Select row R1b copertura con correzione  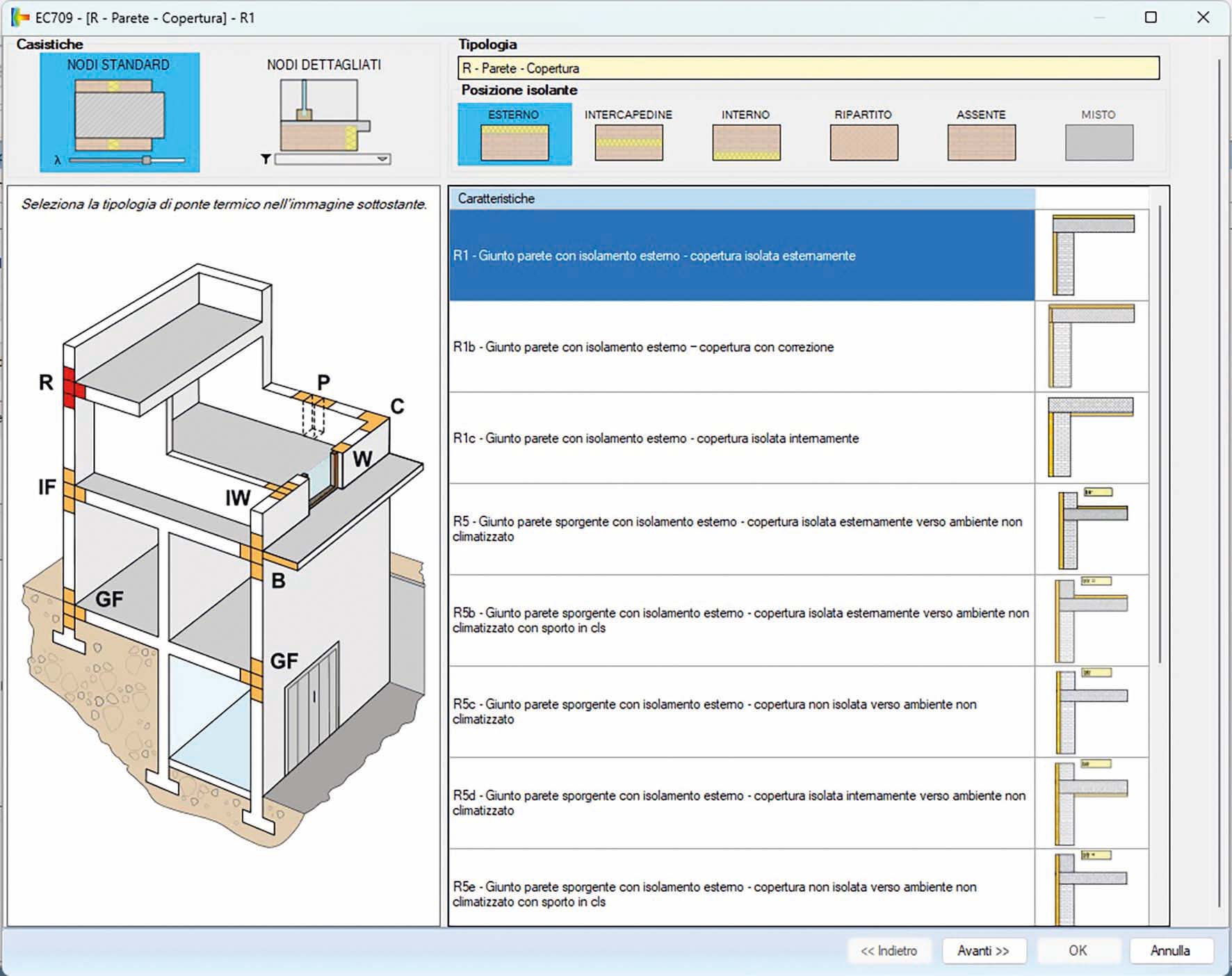point(742,347)
